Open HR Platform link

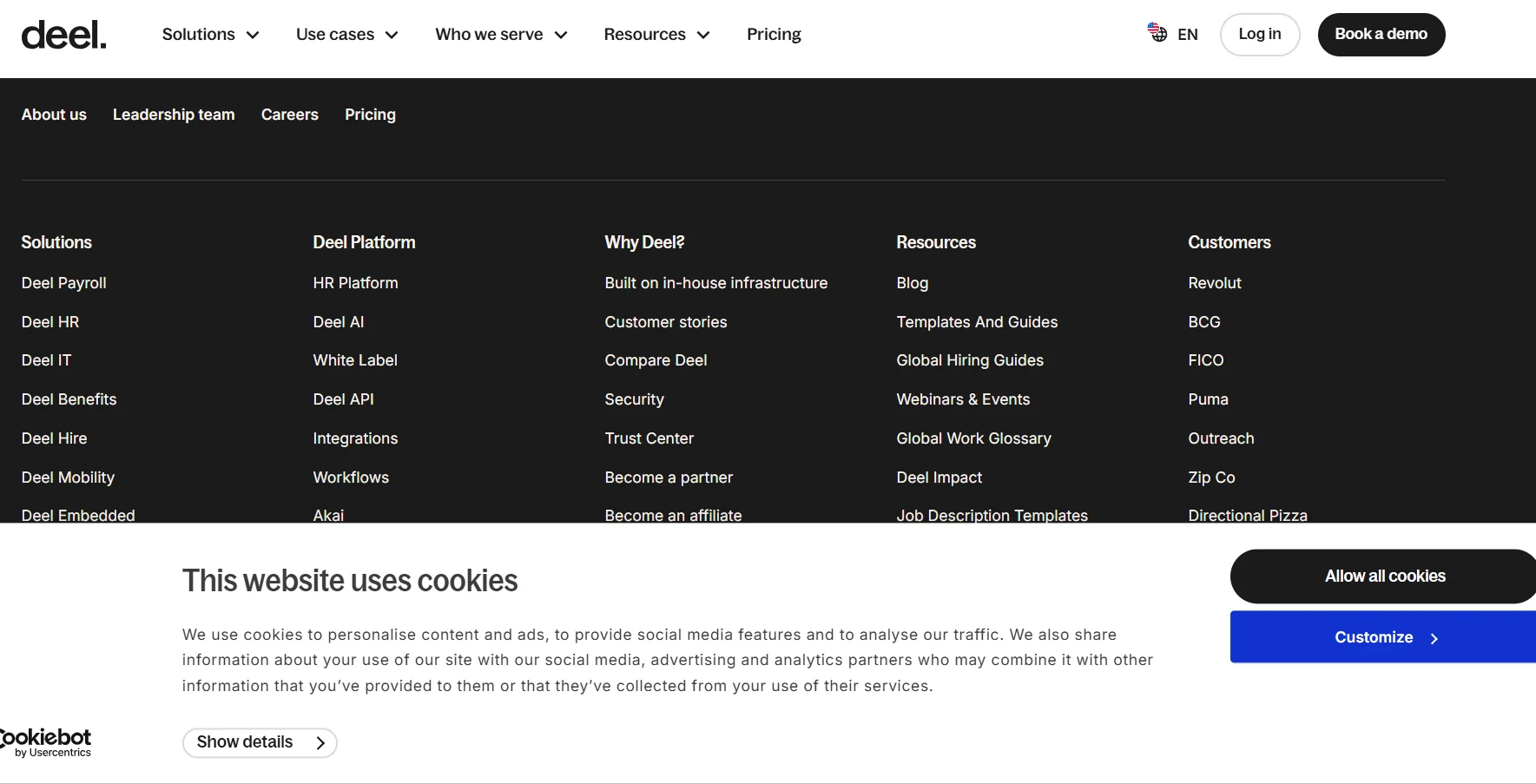click(356, 283)
